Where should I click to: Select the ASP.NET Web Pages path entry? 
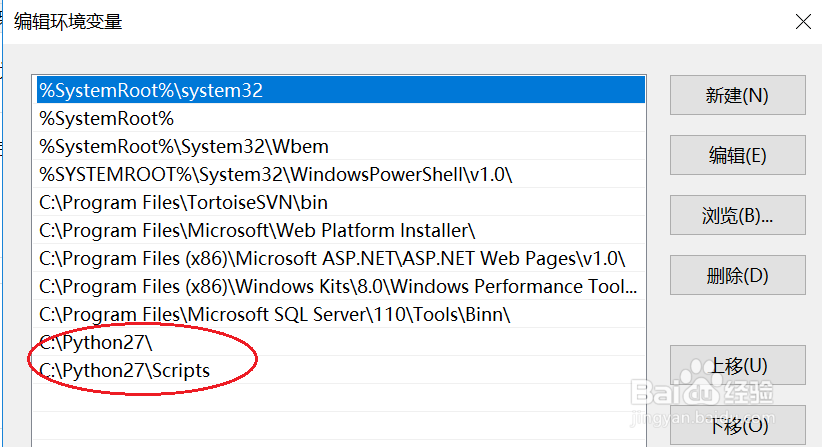[x=332, y=258]
